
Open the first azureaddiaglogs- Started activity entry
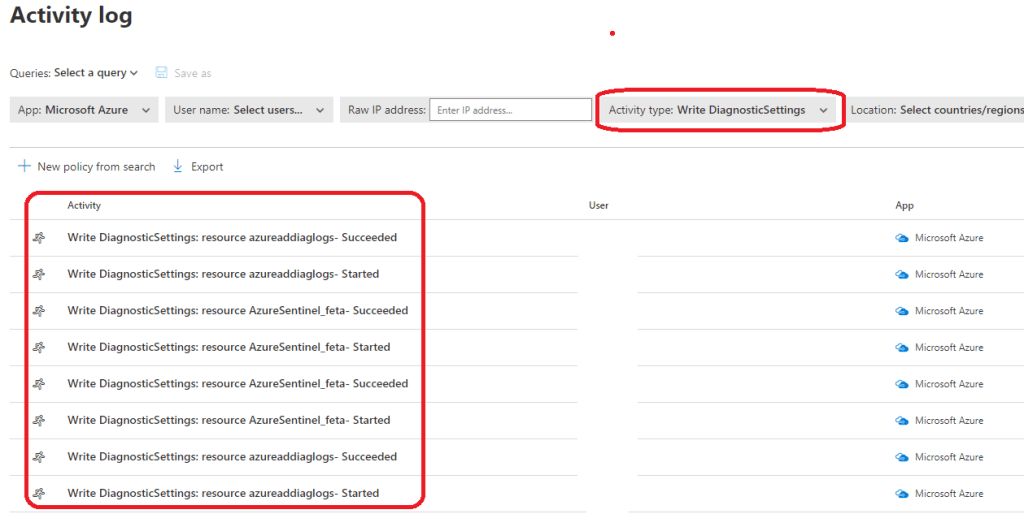click(223, 274)
